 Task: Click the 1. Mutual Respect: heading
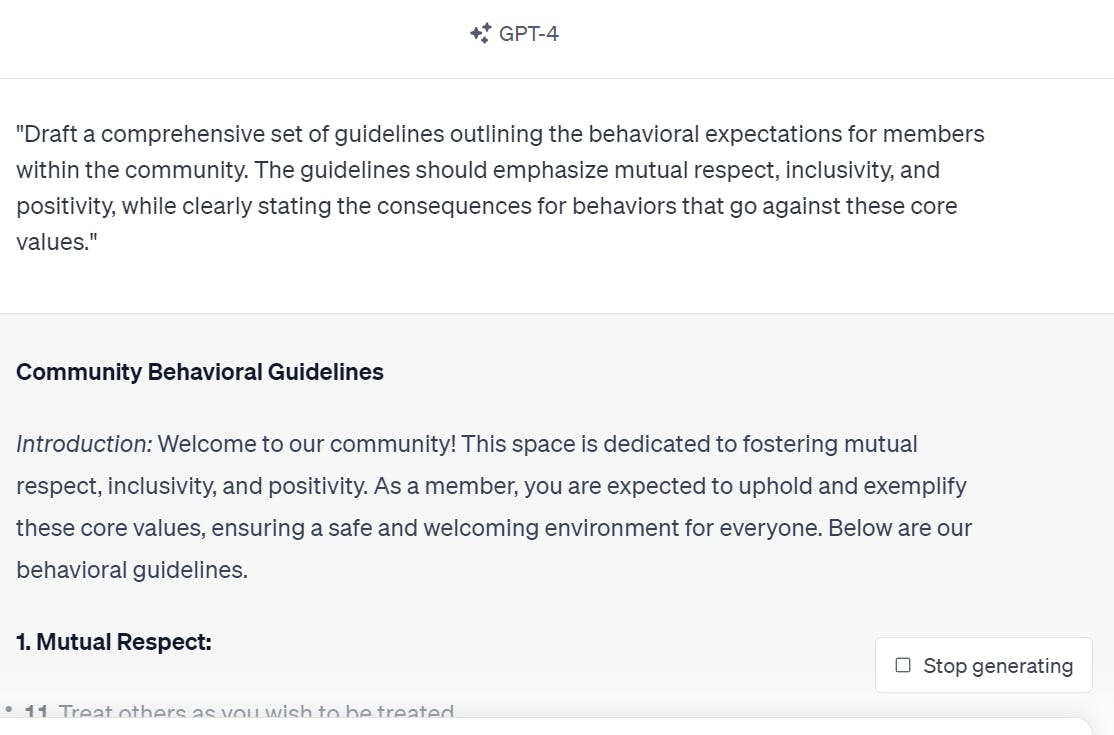click(x=114, y=642)
